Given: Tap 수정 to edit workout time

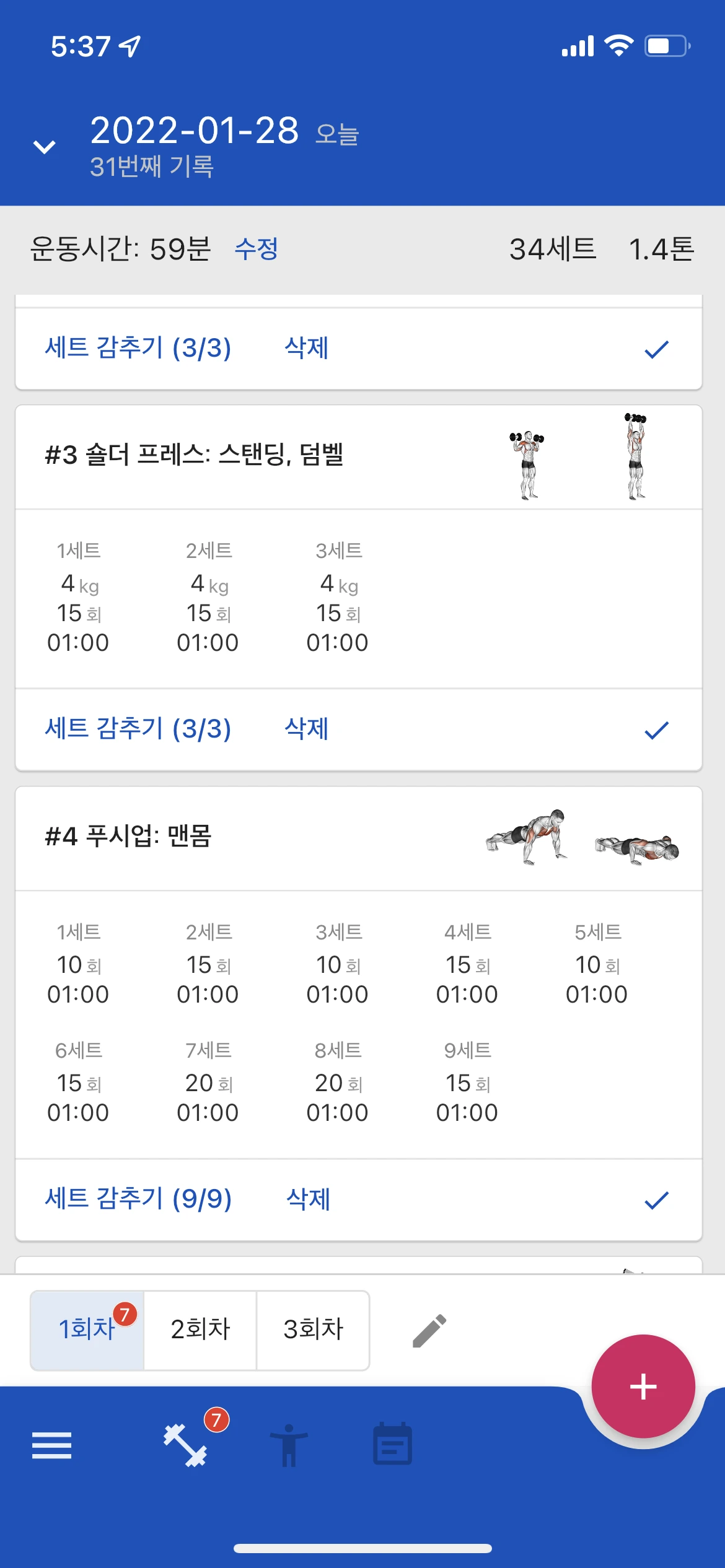Looking at the screenshot, I should tap(257, 249).
